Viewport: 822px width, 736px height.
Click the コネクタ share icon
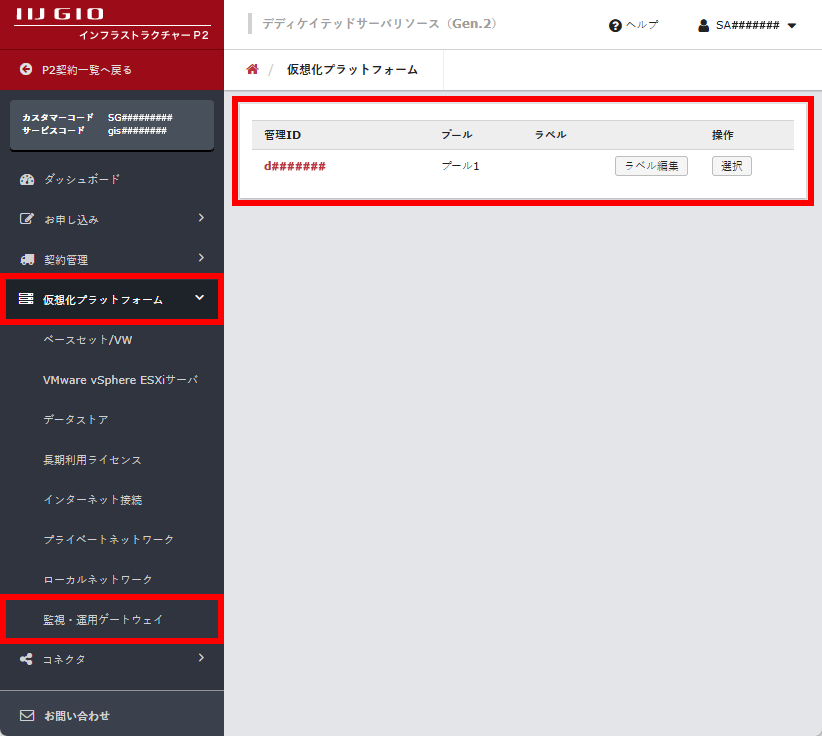[x=27, y=659]
